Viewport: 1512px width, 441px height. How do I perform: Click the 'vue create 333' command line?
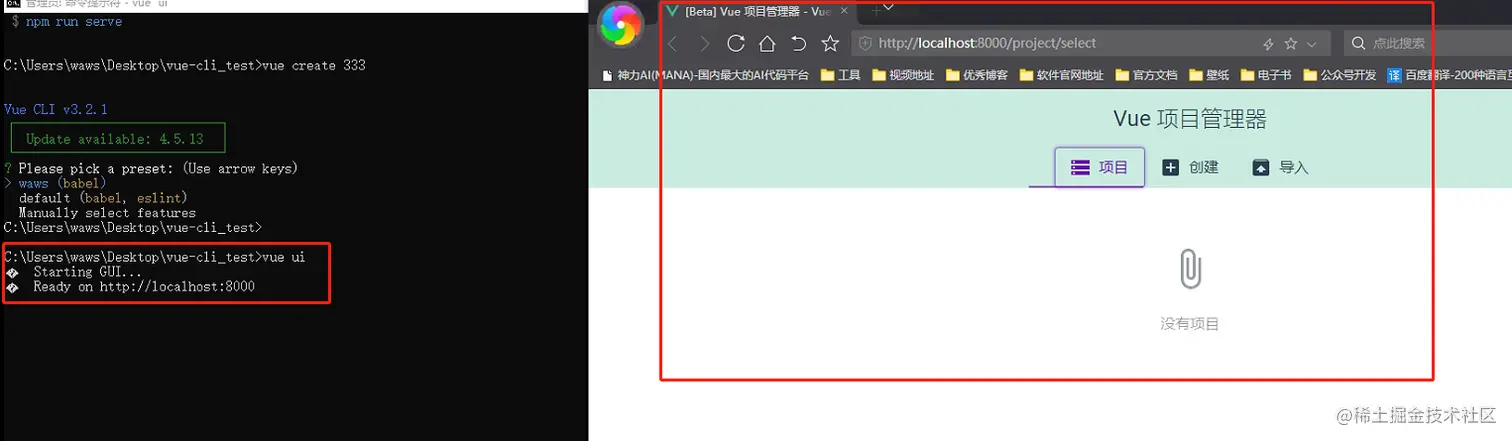click(x=185, y=65)
